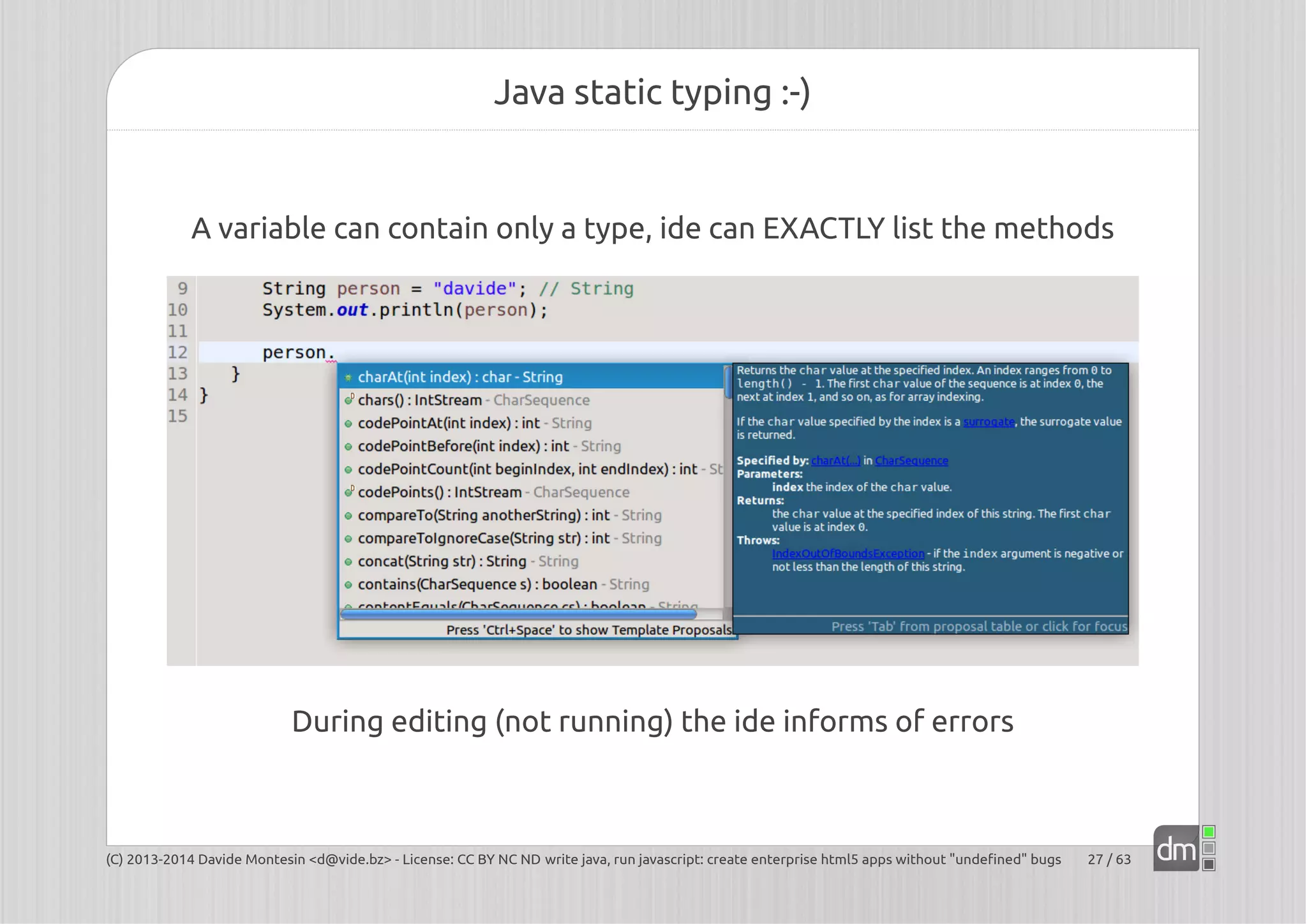Click the '// String' comment on line 9
1307x924 pixels.
point(586,288)
